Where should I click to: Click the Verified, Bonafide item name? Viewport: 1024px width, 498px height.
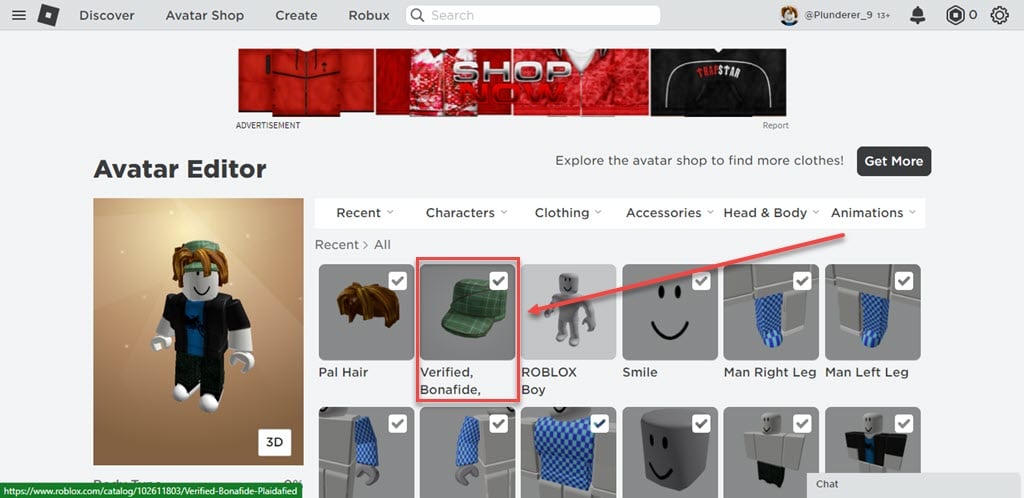pyautogui.click(x=449, y=381)
